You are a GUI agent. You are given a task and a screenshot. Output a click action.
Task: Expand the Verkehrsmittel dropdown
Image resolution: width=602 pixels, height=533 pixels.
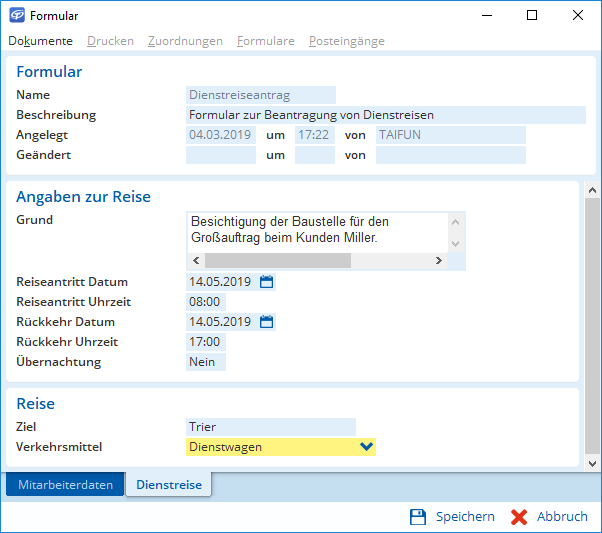click(x=366, y=447)
